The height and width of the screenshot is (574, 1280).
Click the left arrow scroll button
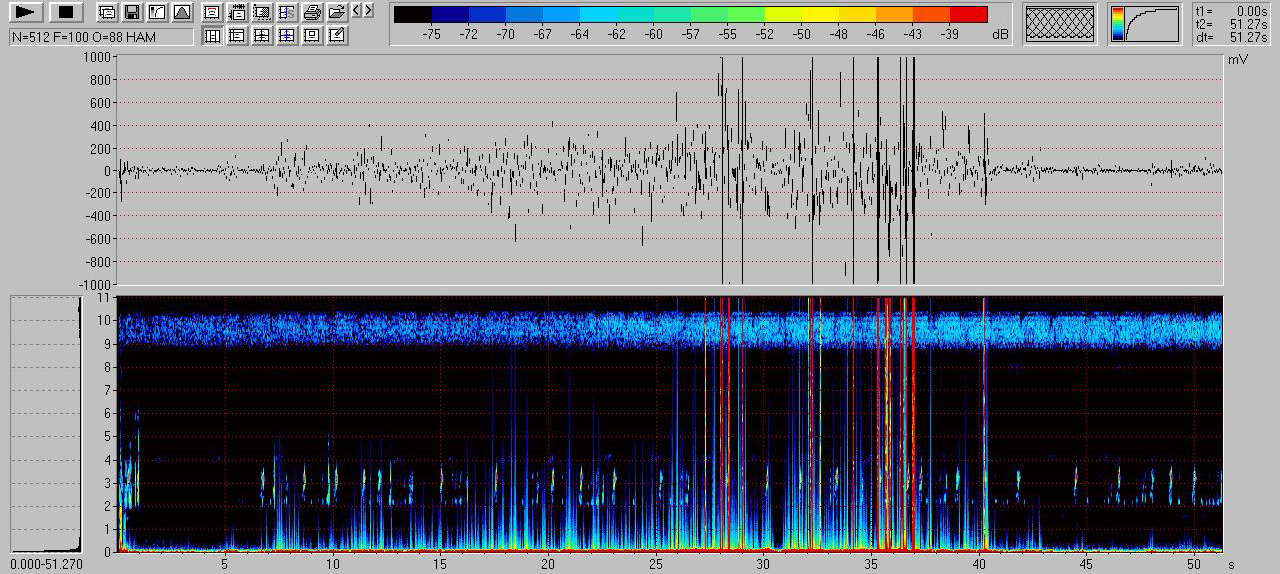point(356,11)
